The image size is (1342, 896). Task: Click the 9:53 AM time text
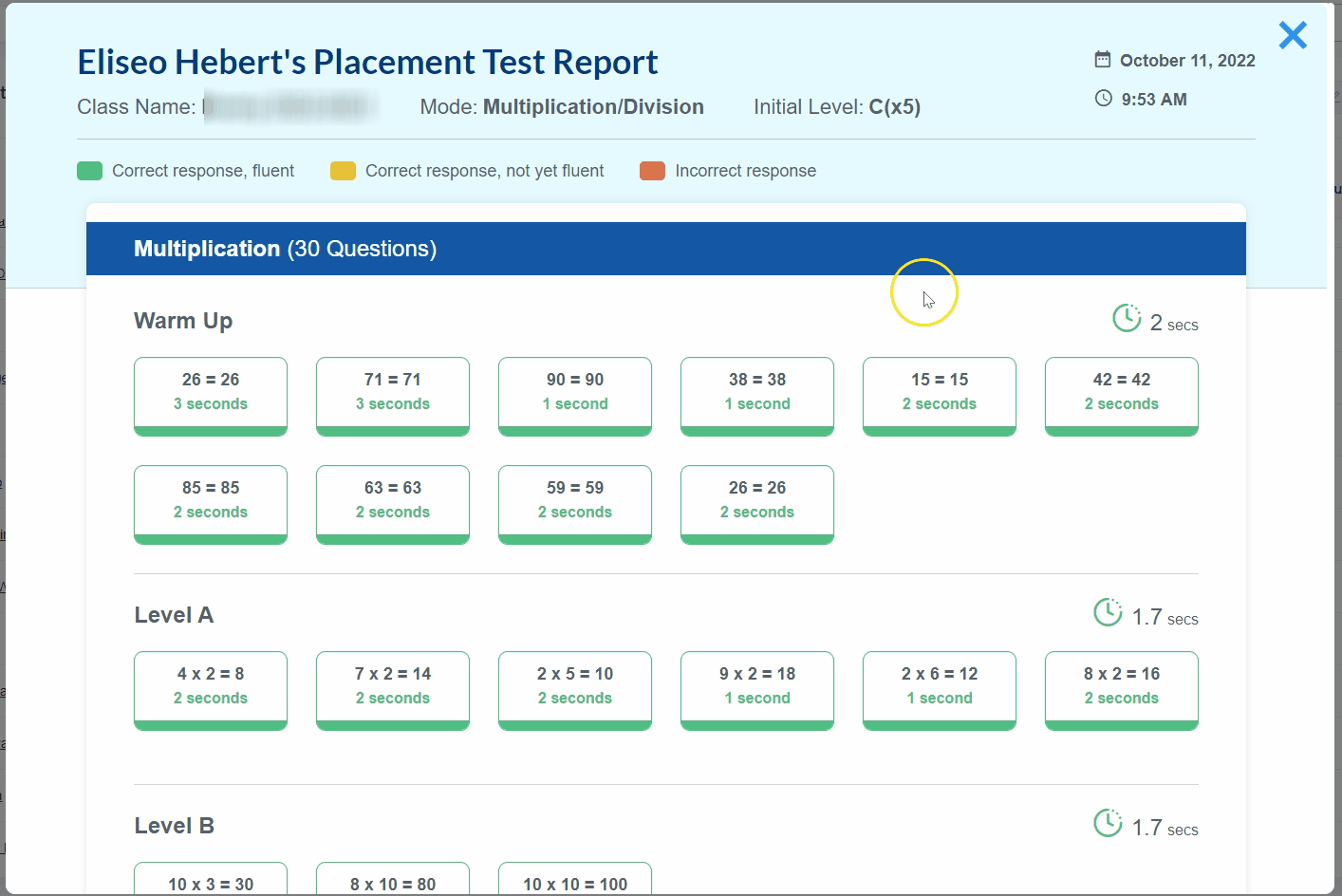[1154, 100]
